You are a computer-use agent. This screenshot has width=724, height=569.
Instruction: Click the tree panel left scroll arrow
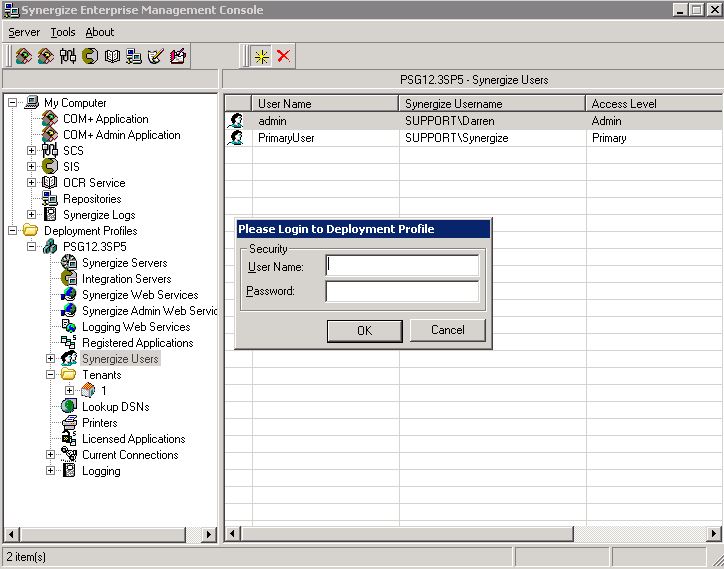11,534
